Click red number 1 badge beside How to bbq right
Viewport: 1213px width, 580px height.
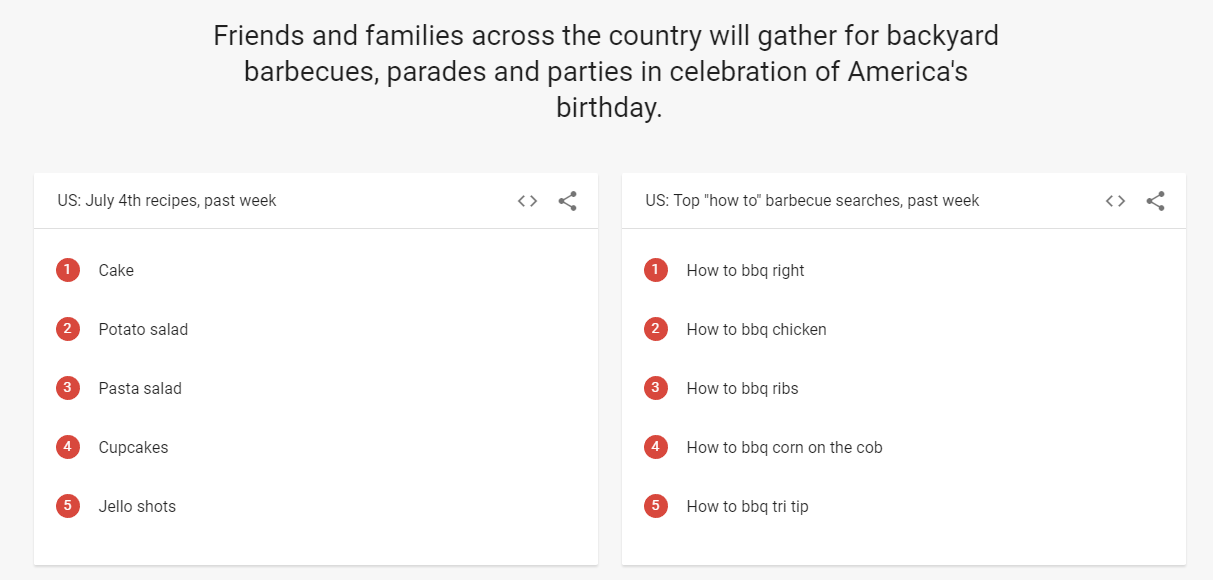click(x=656, y=270)
